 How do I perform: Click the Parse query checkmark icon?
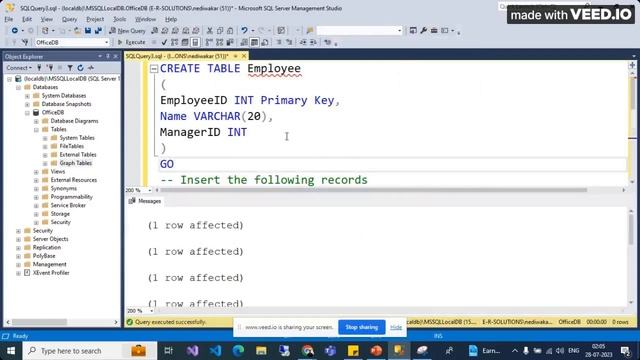coord(164,42)
